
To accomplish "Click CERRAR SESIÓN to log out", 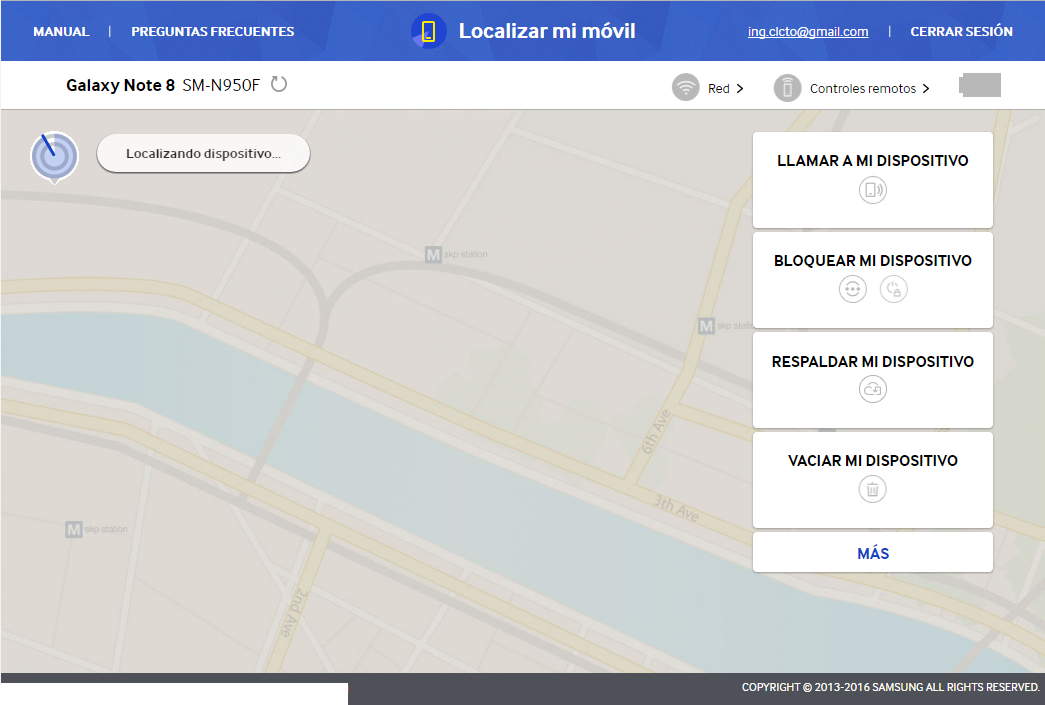I will tap(961, 31).
